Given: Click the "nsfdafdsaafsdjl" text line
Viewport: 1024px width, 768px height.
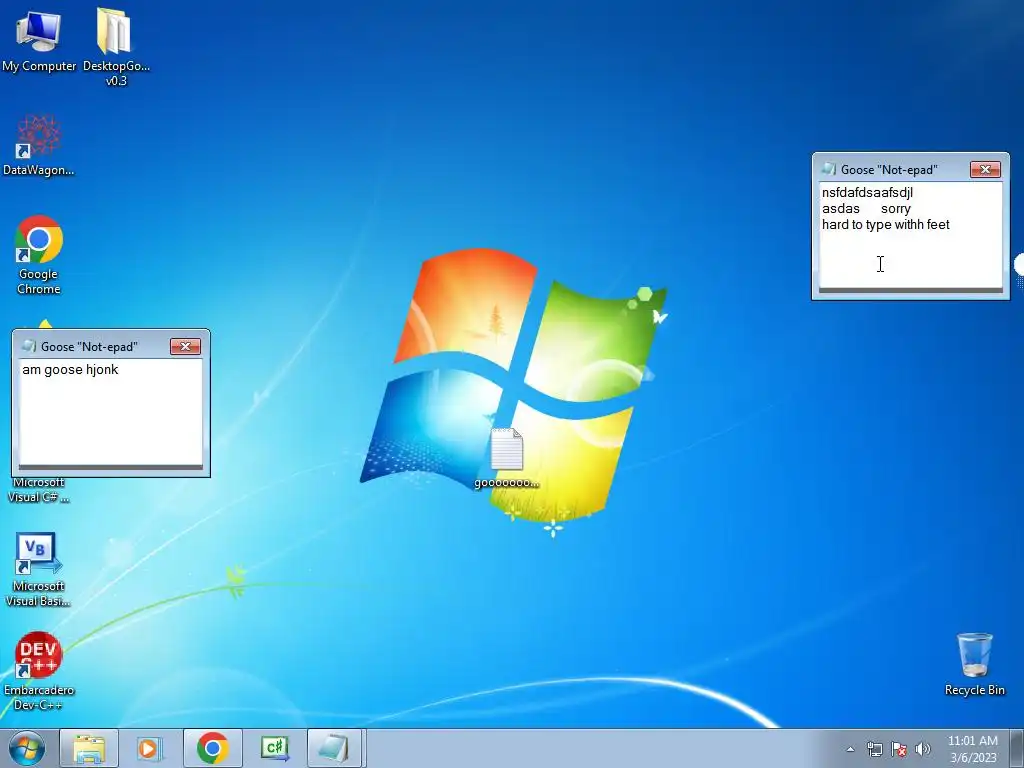Looking at the screenshot, I should [x=867, y=193].
